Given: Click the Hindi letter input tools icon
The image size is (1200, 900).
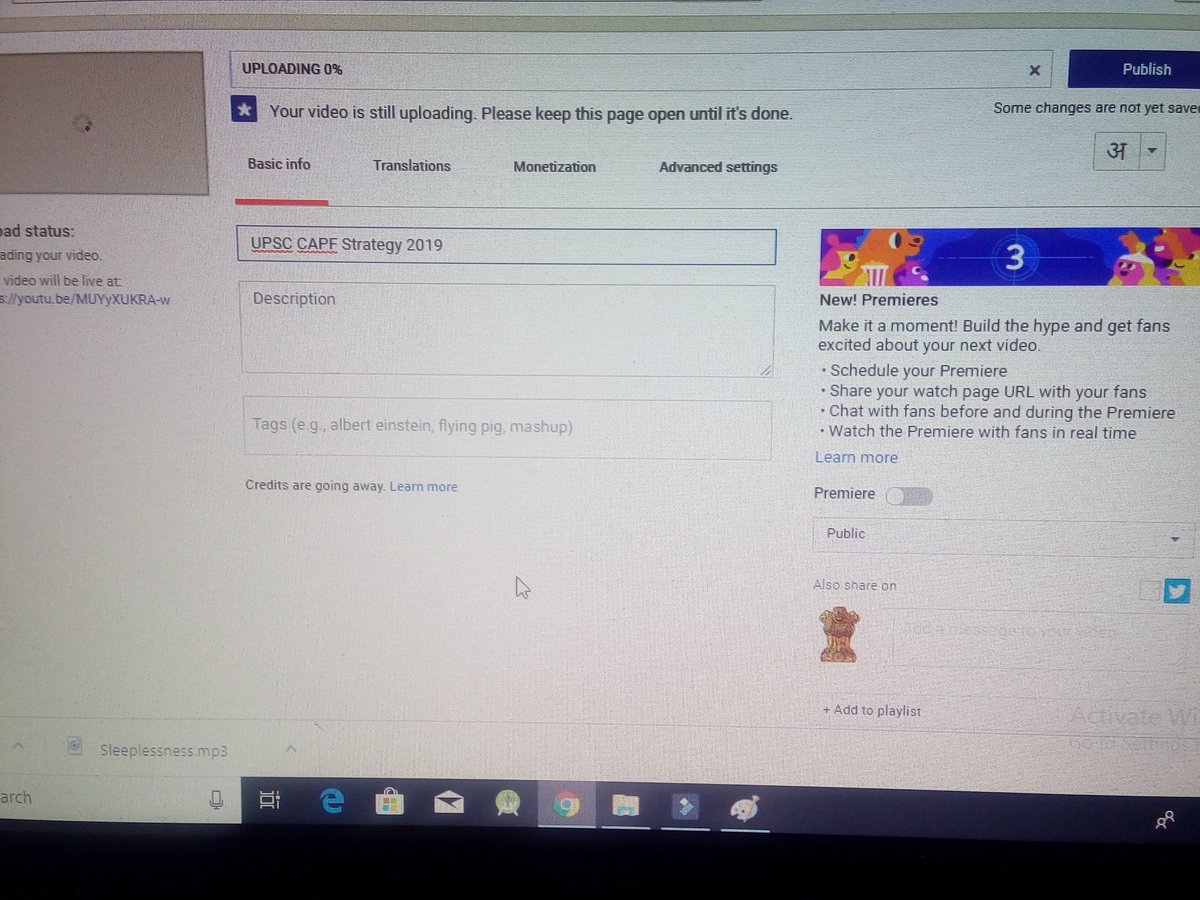Looking at the screenshot, I should (1117, 151).
